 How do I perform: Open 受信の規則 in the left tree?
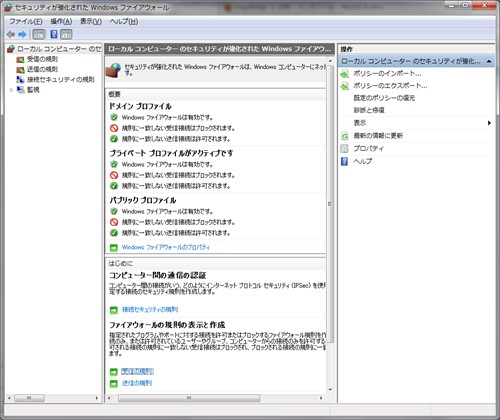42,59
